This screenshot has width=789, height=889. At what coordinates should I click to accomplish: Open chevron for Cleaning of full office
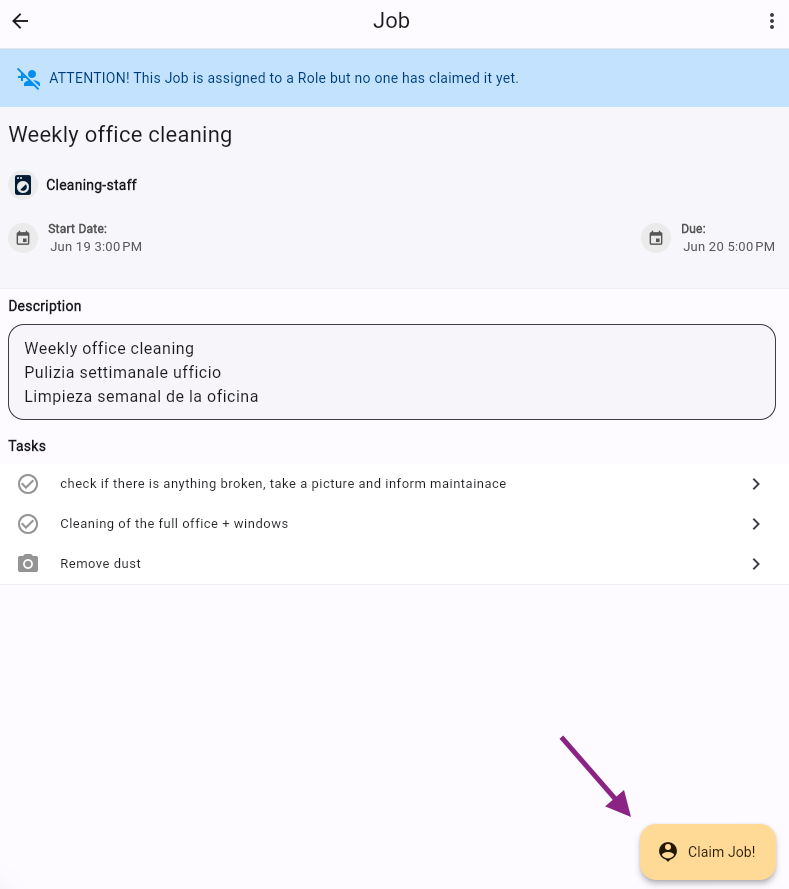coord(756,524)
